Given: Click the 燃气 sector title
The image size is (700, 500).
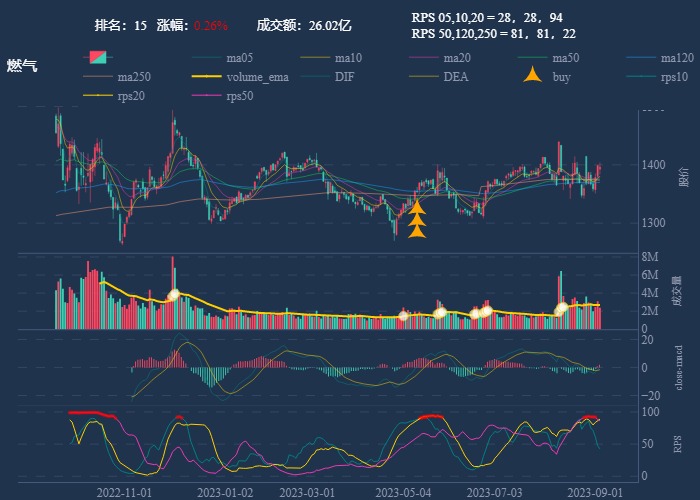Looking at the screenshot, I should point(22,65).
